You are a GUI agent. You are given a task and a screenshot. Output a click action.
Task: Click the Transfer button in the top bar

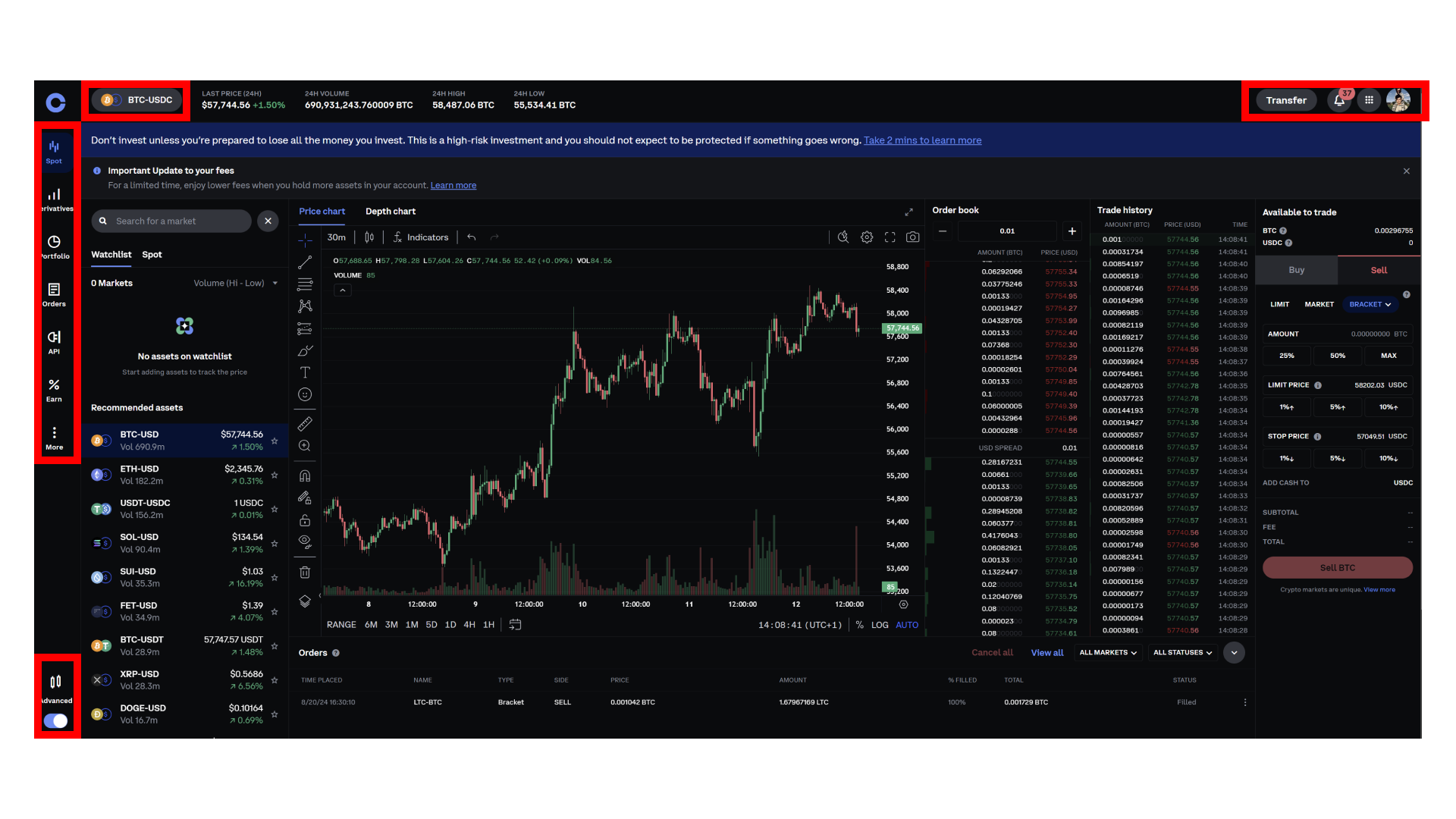[1285, 99]
